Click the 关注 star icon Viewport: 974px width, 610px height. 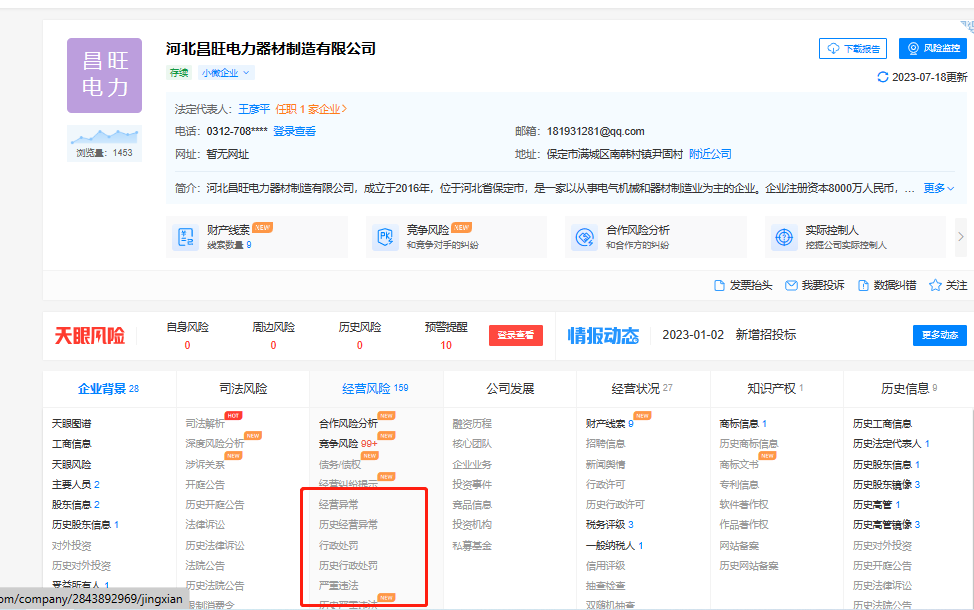coord(935,286)
